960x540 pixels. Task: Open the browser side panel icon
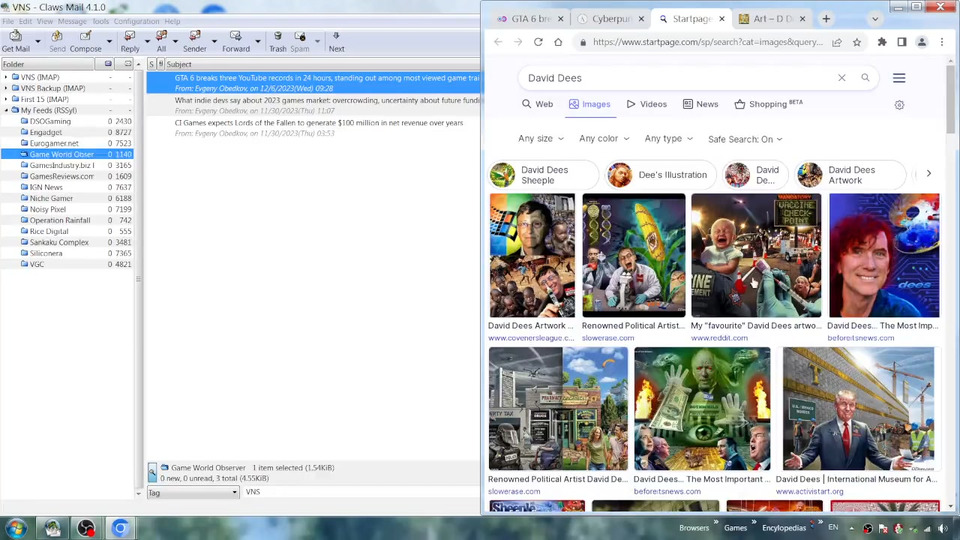pyautogui.click(x=902, y=42)
